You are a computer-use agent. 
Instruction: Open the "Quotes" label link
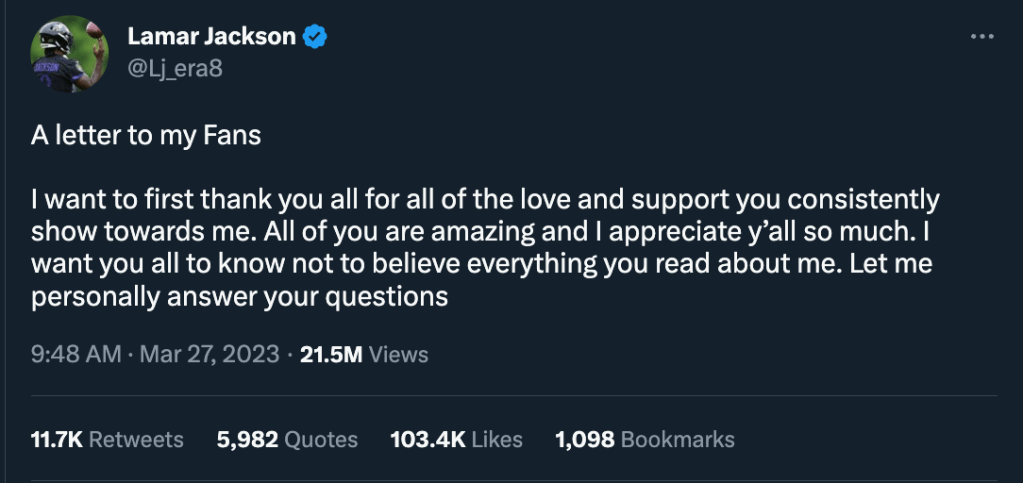[321, 439]
